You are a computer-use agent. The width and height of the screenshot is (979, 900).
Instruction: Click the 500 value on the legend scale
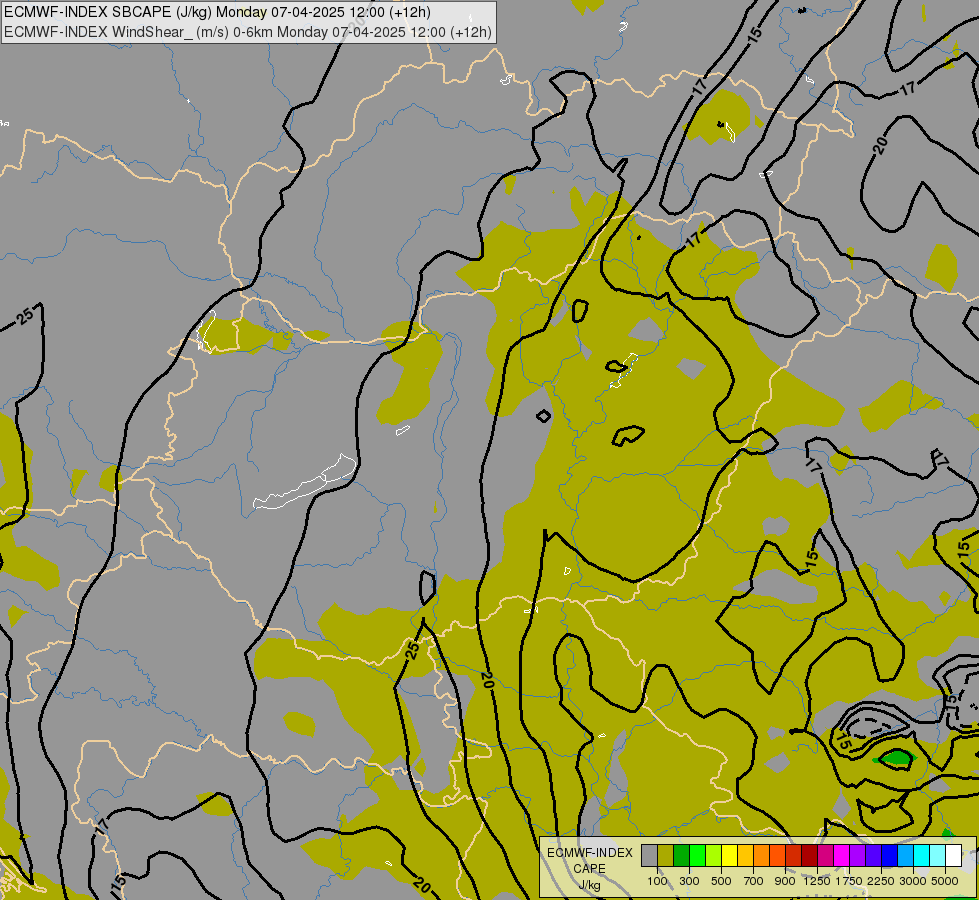click(x=721, y=881)
